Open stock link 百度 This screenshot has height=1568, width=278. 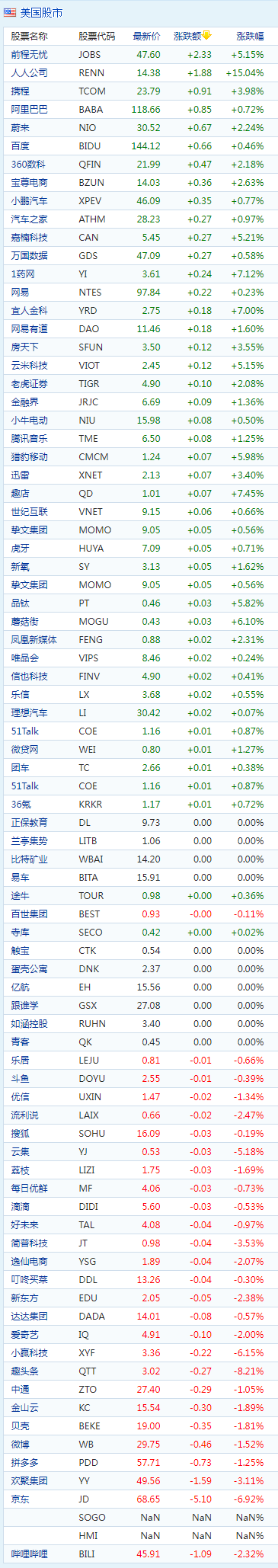coord(20,146)
